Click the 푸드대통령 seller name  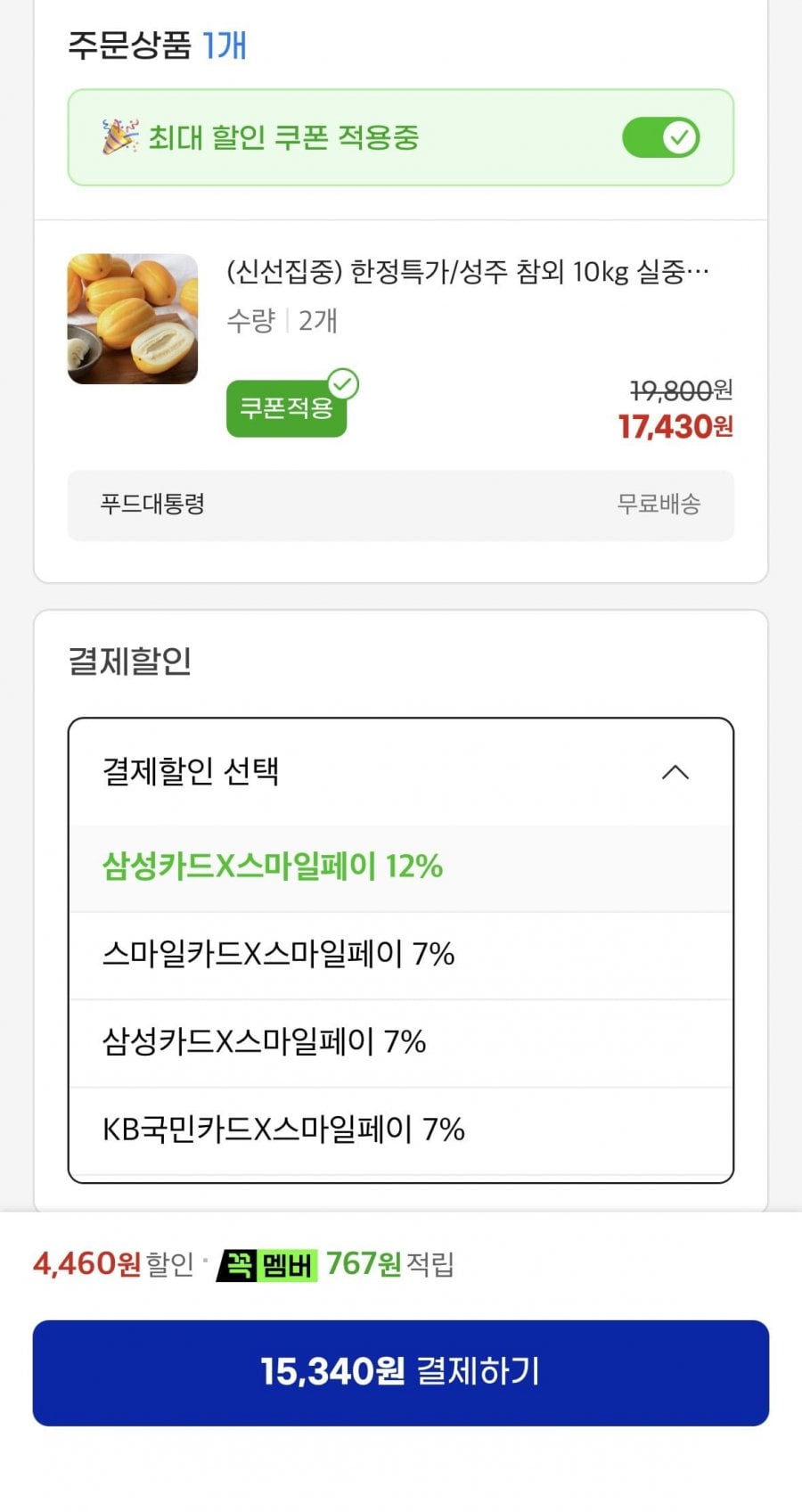click(152, 504)
